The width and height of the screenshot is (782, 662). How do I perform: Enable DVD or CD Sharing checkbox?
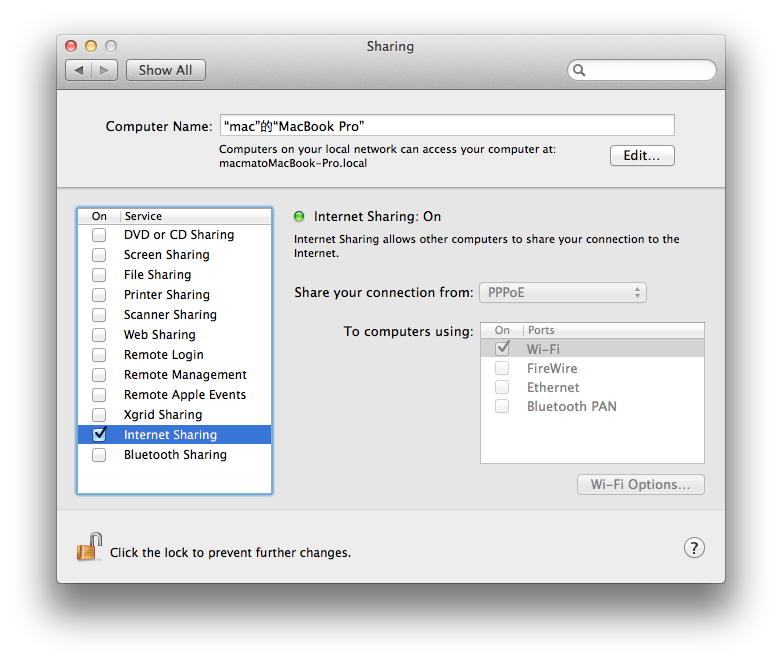(x=99, y=234)
